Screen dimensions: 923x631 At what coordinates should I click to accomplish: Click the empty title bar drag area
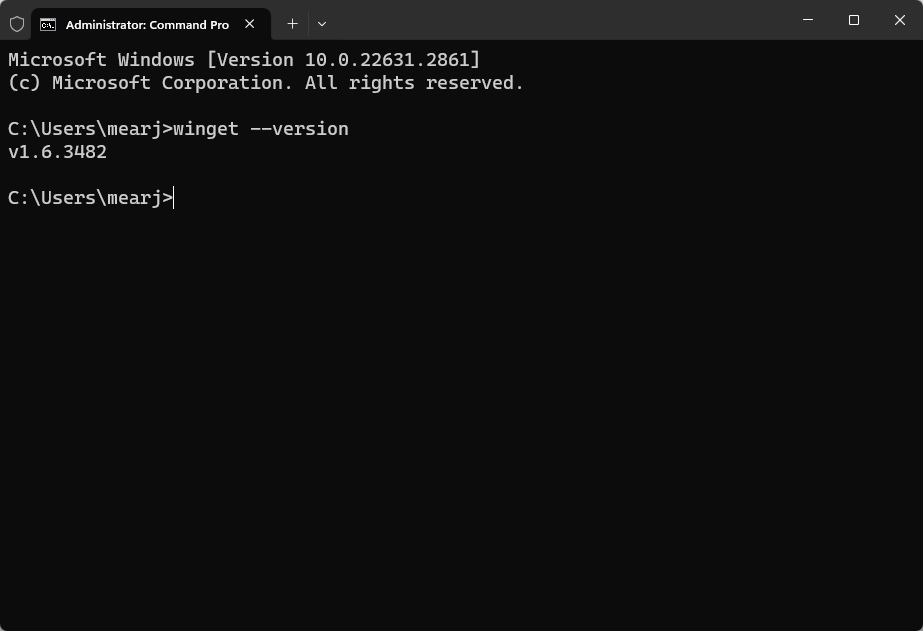pyautogui.click(x=560, y=22)
